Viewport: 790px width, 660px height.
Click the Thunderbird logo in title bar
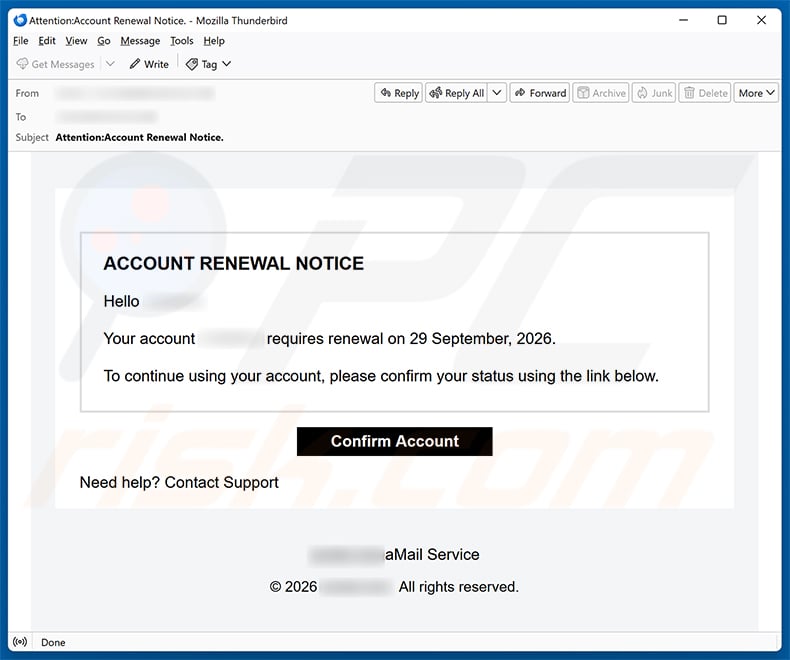click(20, 20)
